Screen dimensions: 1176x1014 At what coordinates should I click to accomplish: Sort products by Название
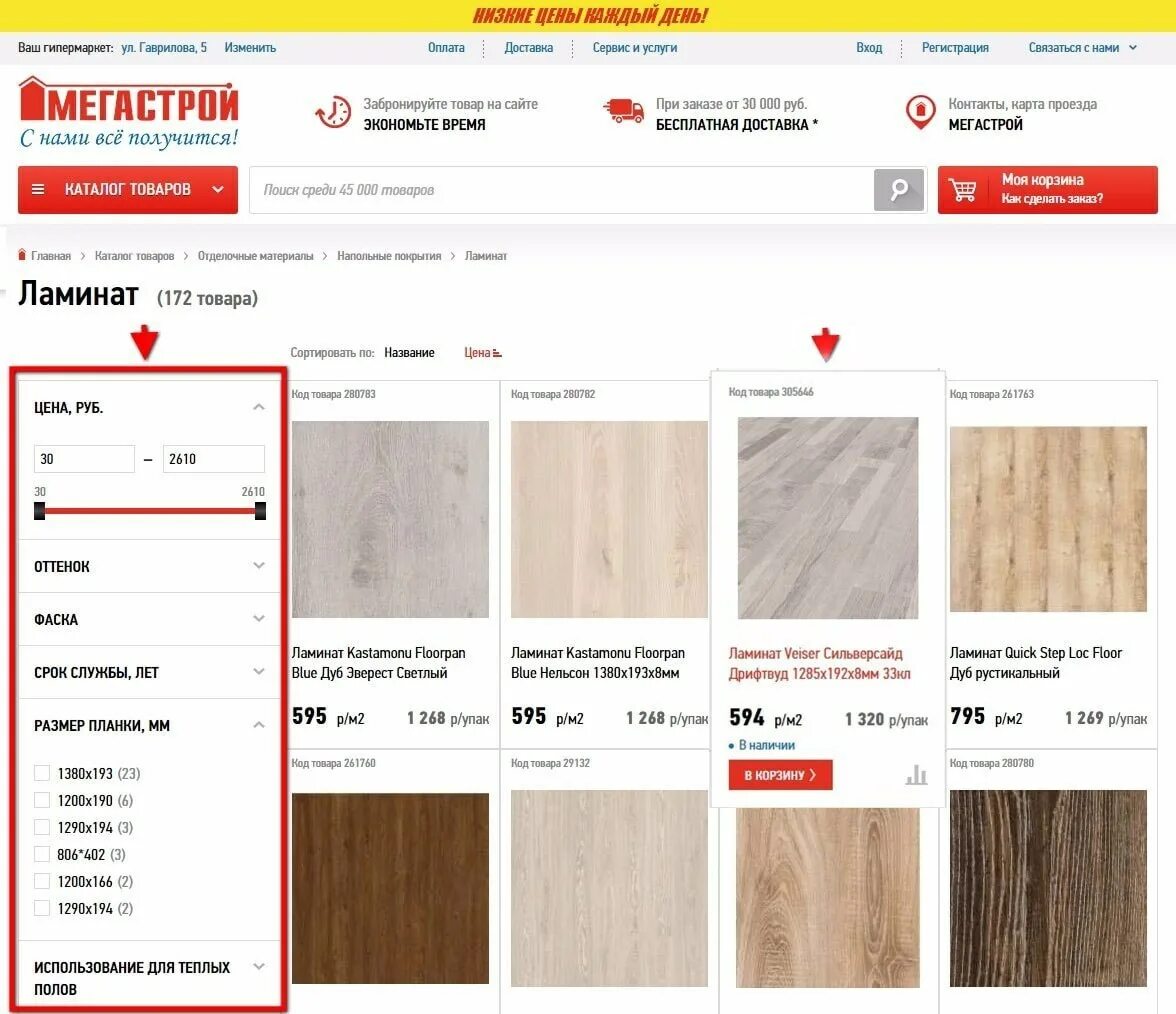click(409, 352)
